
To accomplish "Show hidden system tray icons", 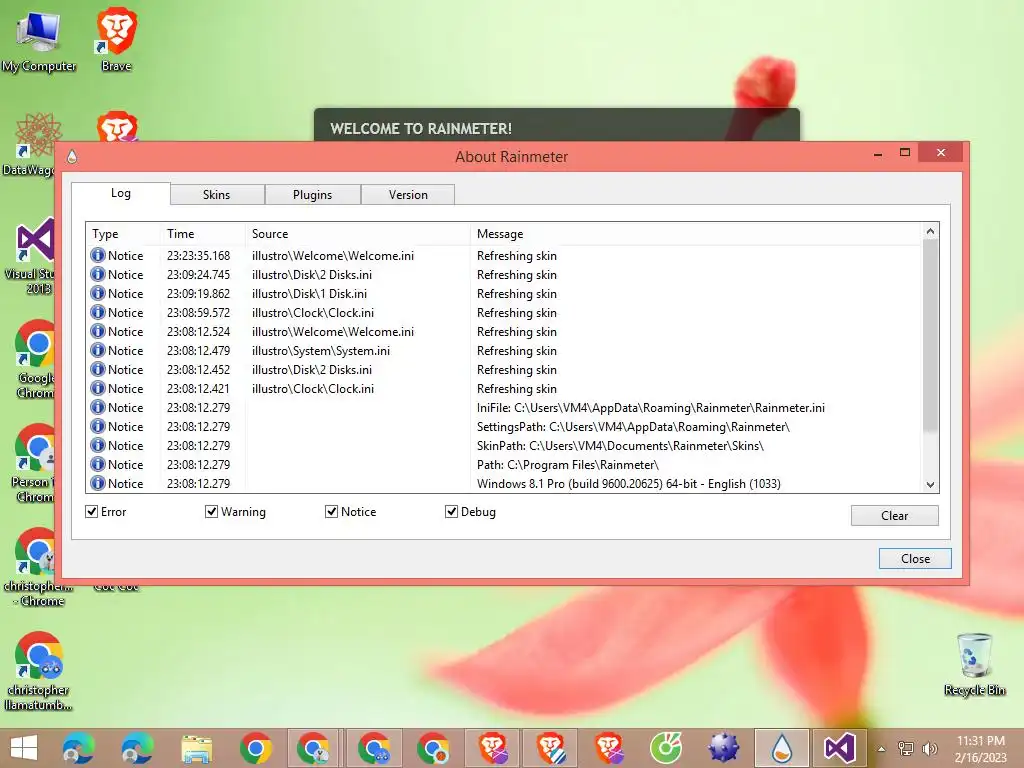I will pyautogui.click(x=881, y=749).
